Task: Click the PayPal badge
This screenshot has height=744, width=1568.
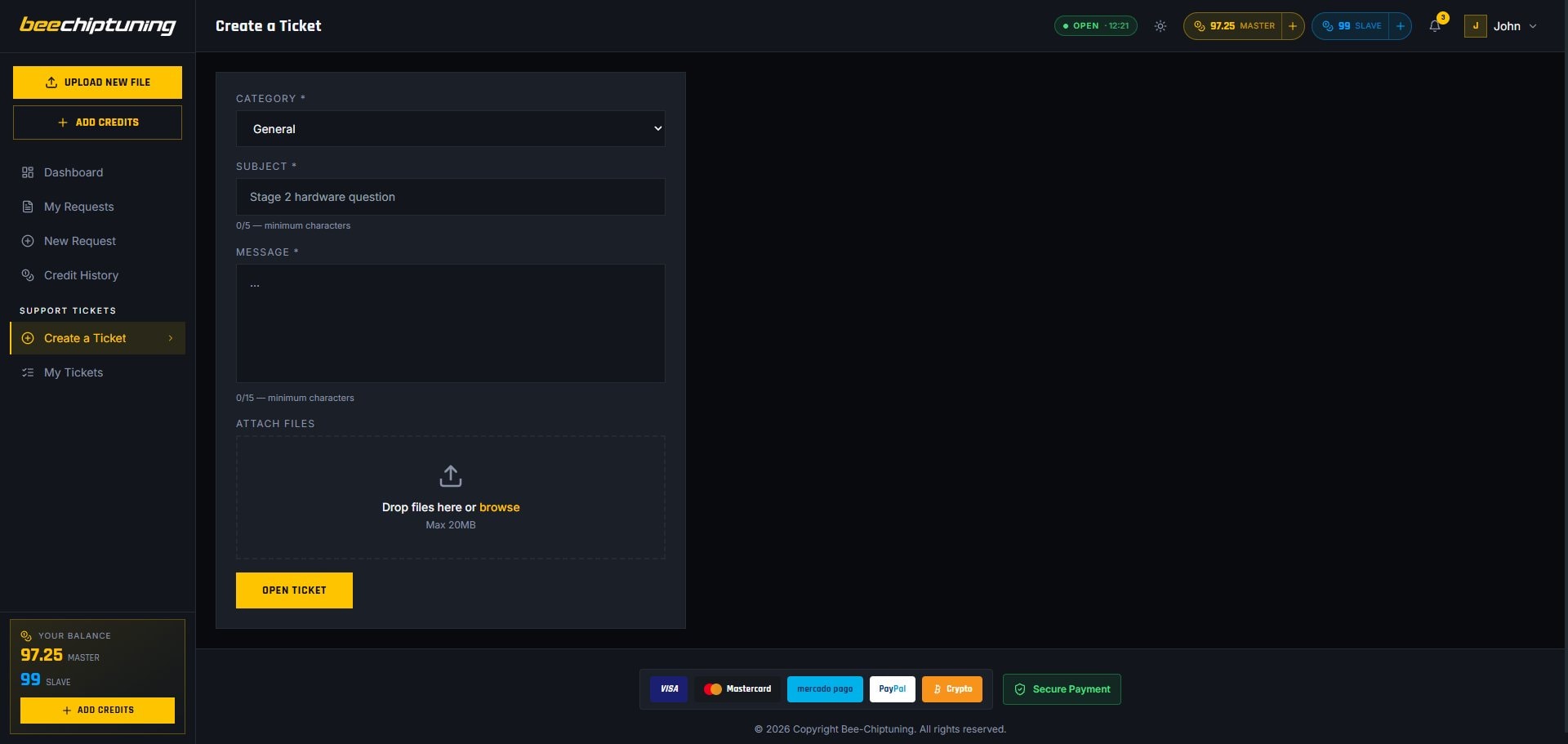Action: (892, 689)
